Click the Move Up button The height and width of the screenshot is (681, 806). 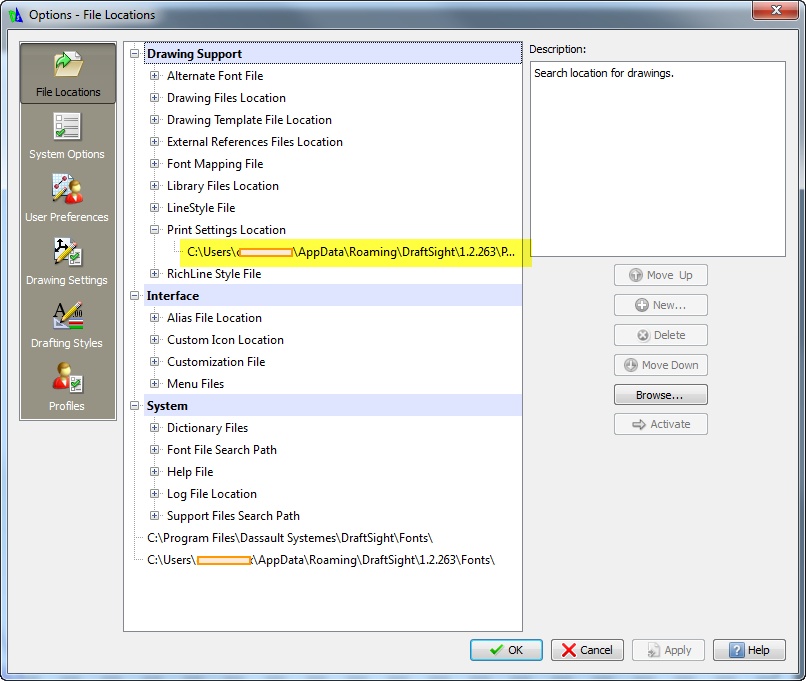(661, 275)
